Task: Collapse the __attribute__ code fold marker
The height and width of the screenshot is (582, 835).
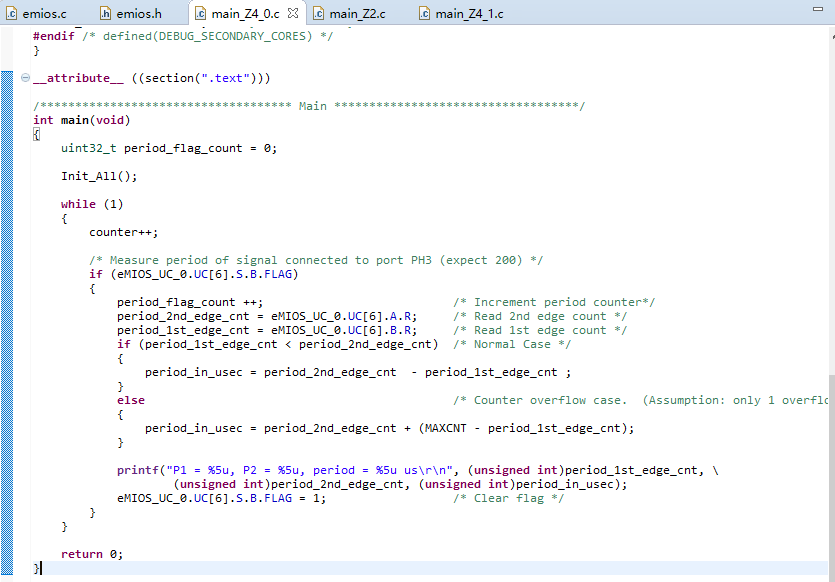Action: tap(23, 77)
